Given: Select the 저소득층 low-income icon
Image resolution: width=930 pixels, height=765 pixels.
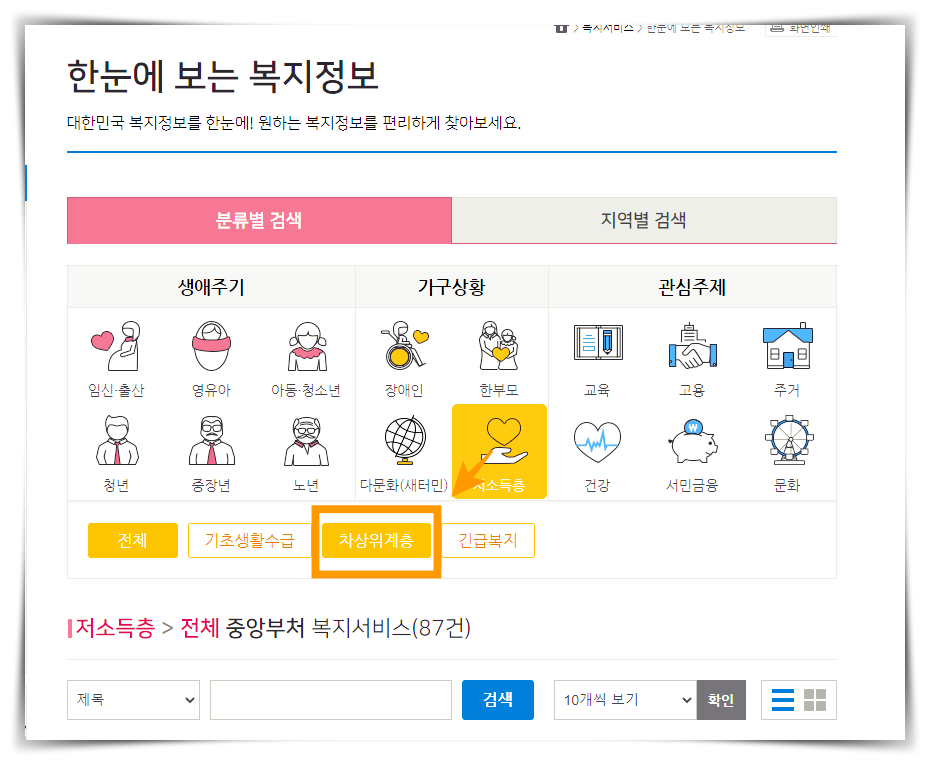Looking at the screenshot, I should point(499,452).
